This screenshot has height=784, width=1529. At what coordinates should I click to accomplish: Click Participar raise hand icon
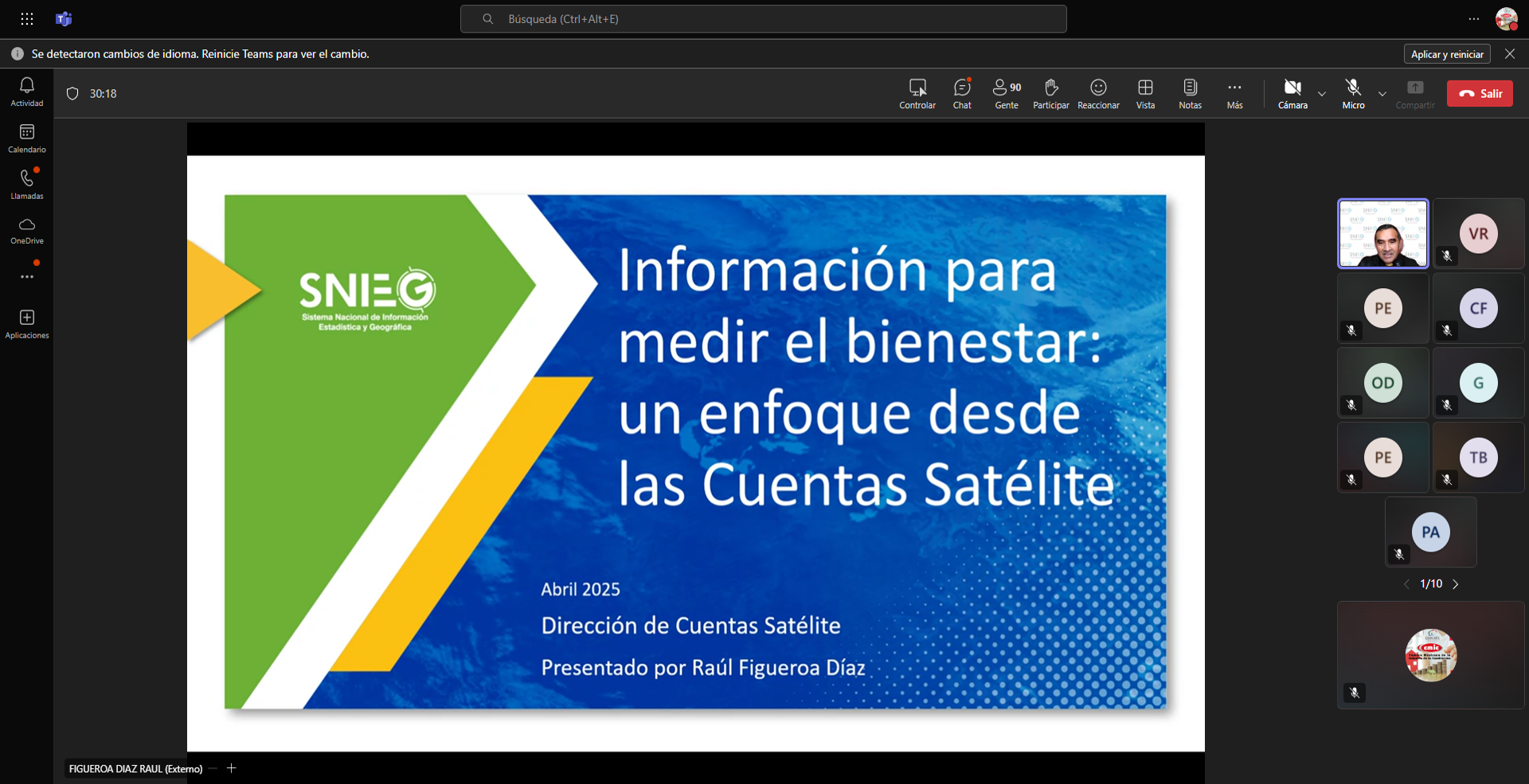click(x=1051, y=94)
